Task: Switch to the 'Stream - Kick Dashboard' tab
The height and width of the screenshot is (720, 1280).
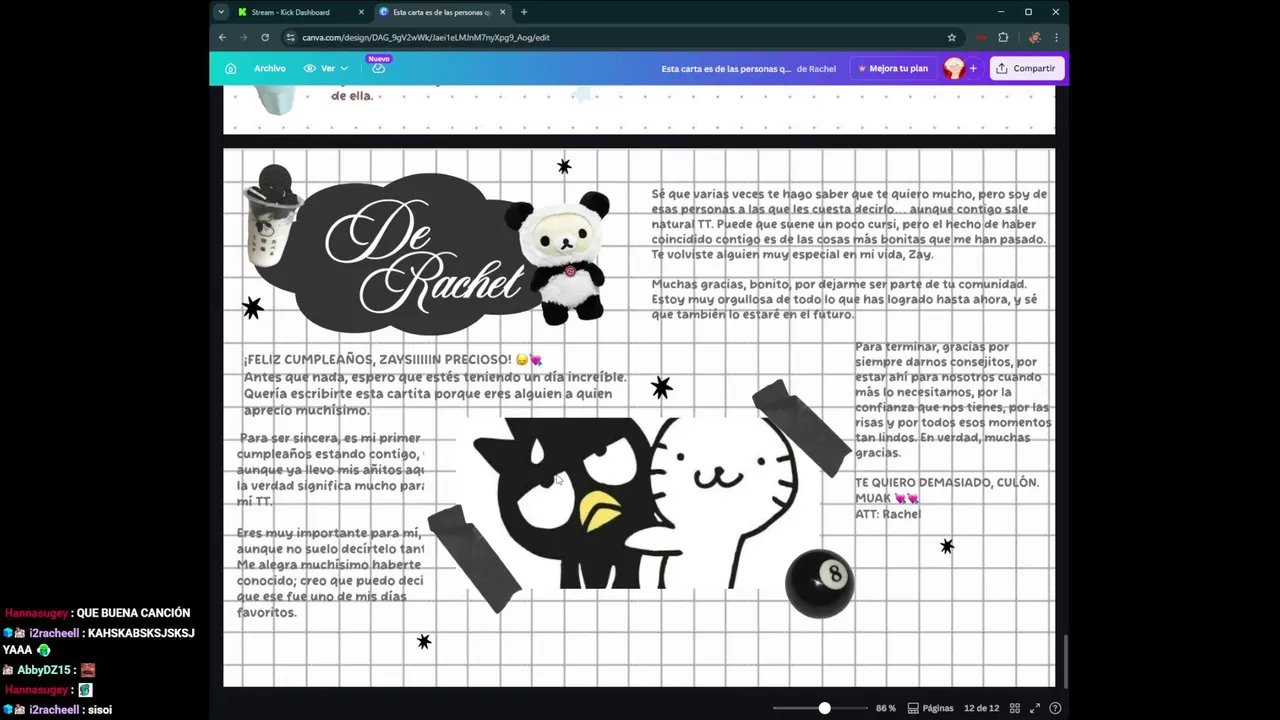Action: [x=292, y=12]
